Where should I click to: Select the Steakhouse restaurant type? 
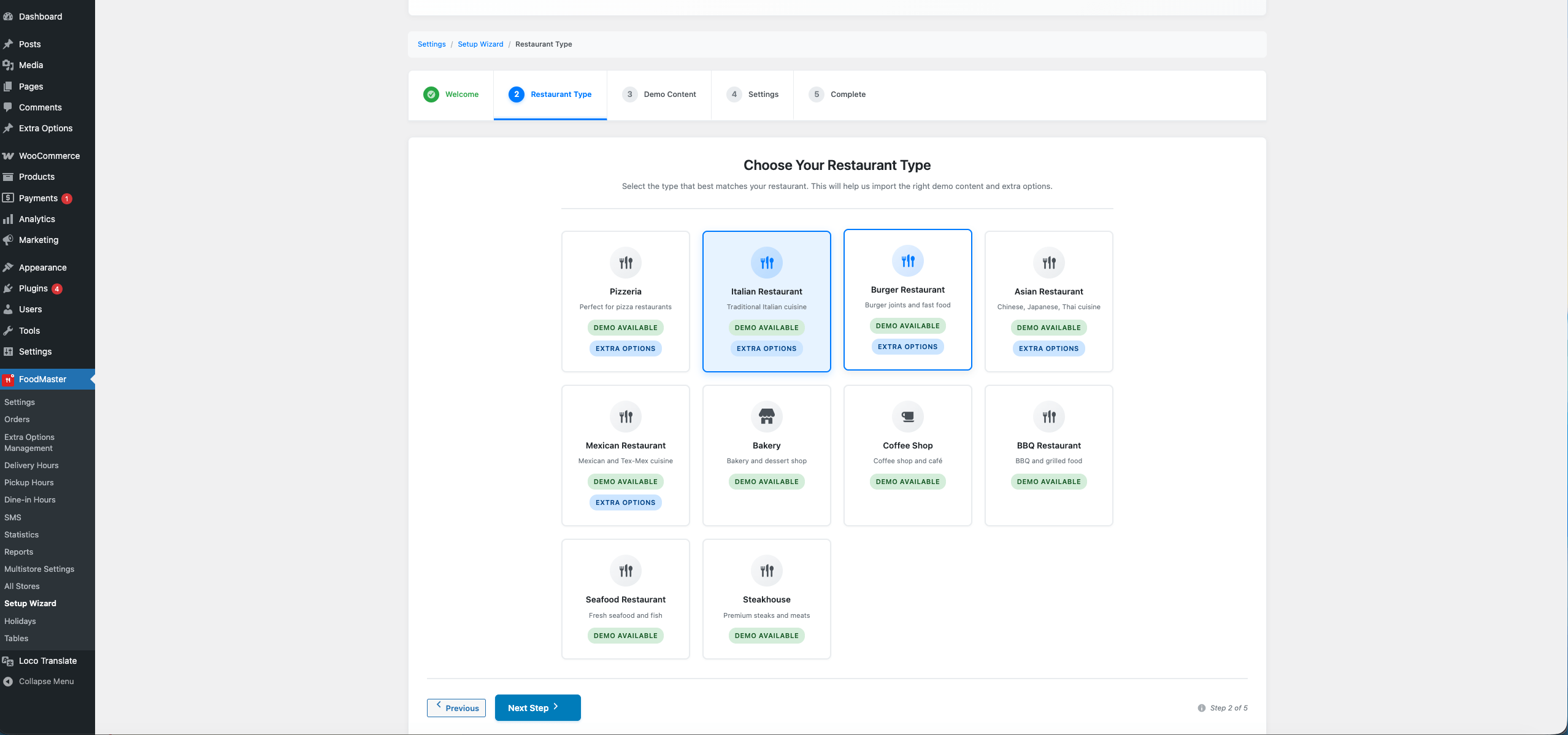point(766,598)
